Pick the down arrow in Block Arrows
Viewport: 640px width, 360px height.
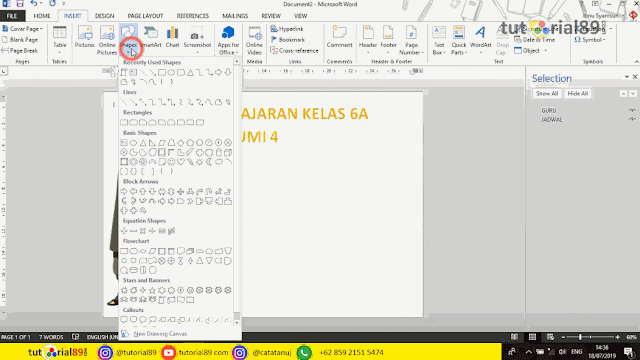pyautogui.click(x=152, y=191)
